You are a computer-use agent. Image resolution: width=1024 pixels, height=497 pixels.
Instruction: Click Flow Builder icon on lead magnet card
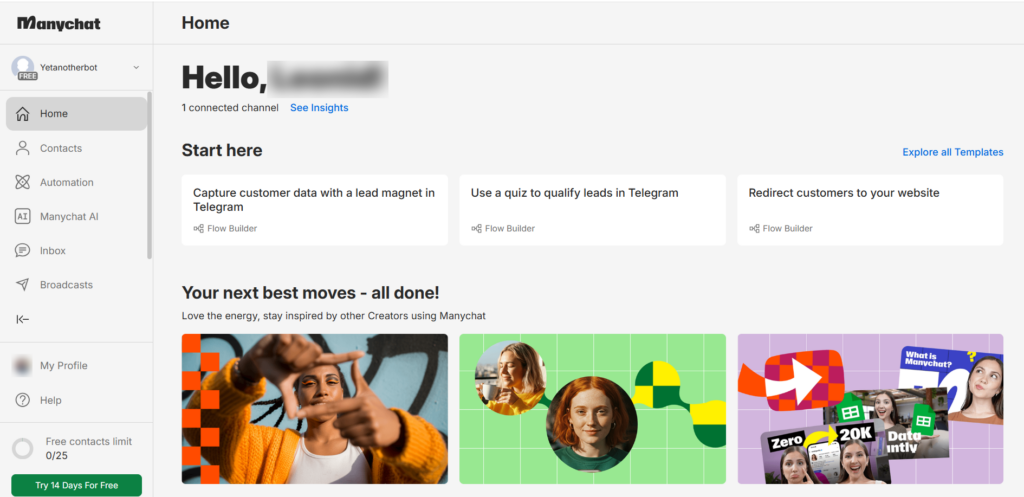199,229
